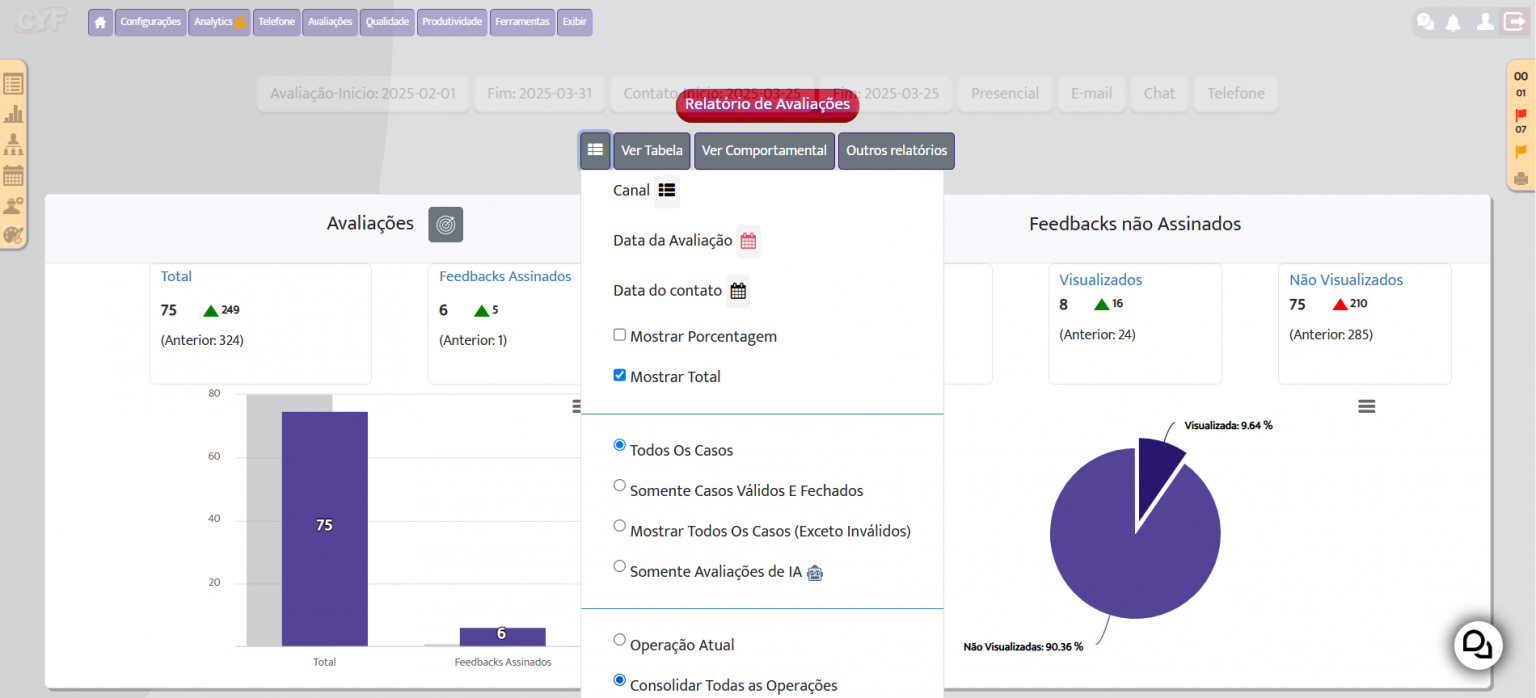Click the orange flag in right panel
Viewport: 1536px width, 698px height.
coord(1521,152)
